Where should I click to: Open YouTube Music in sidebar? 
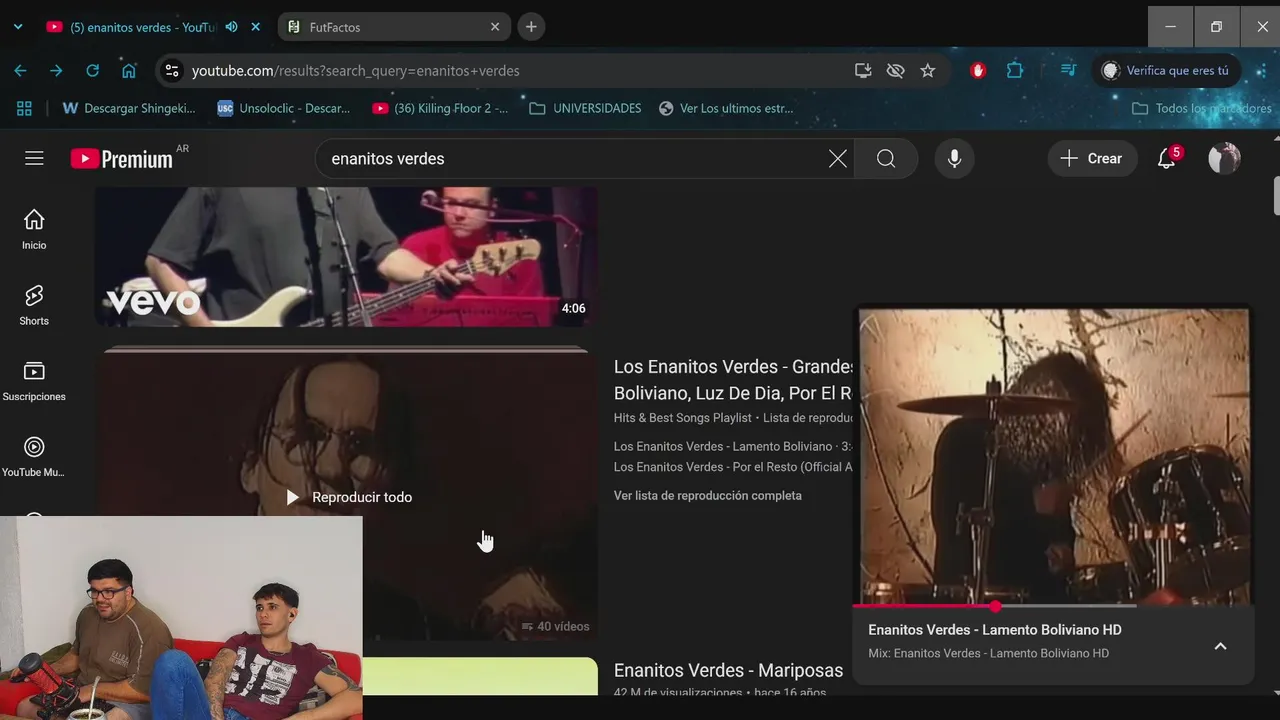click(34, 457)
